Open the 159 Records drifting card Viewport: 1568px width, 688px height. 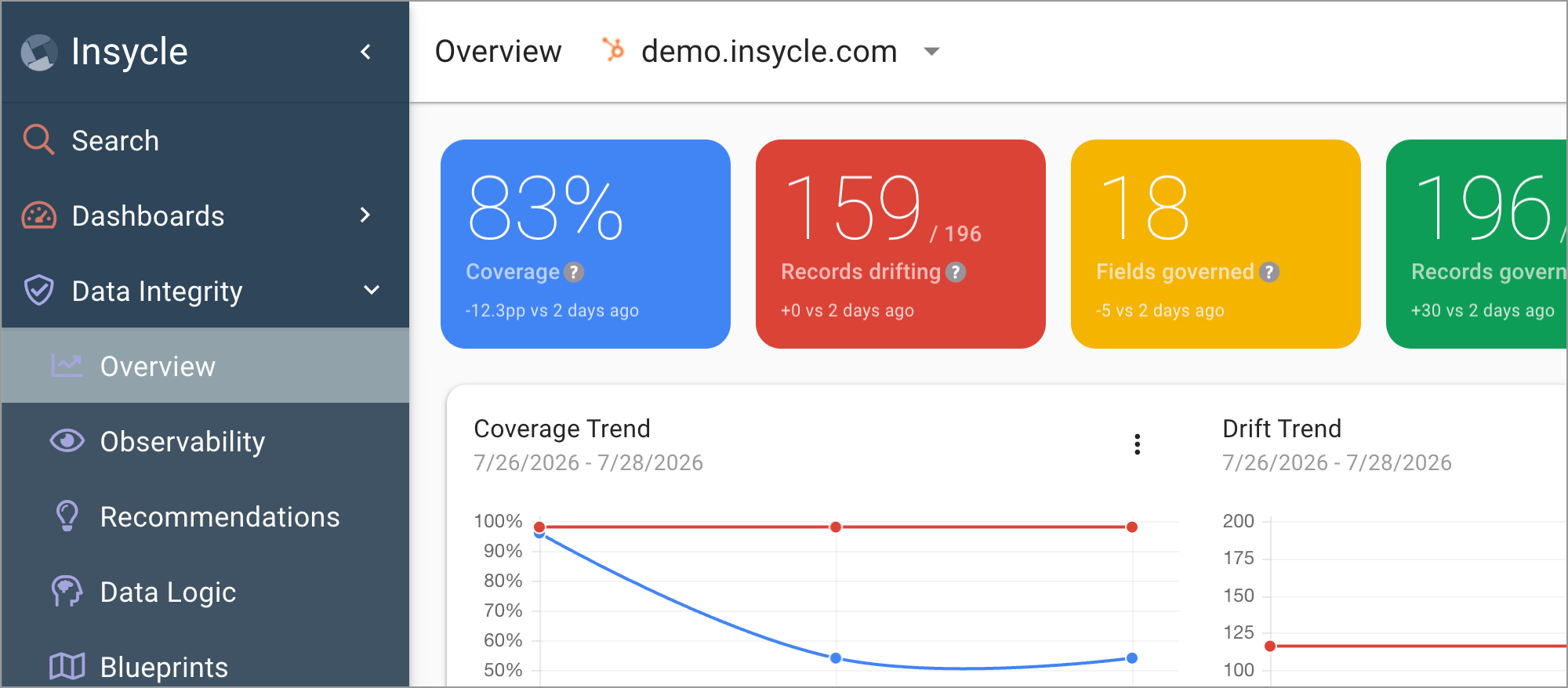click(x=901, y=244)
